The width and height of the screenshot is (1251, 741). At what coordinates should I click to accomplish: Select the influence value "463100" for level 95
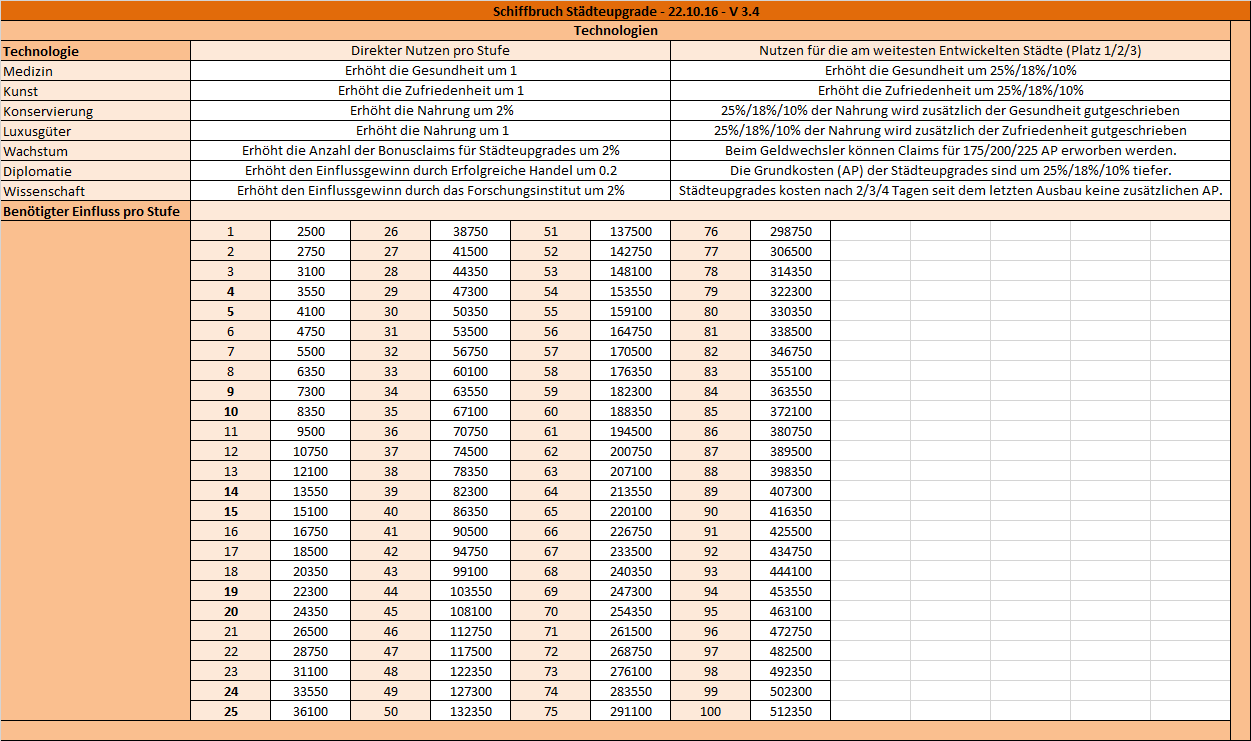coord(790,611)
